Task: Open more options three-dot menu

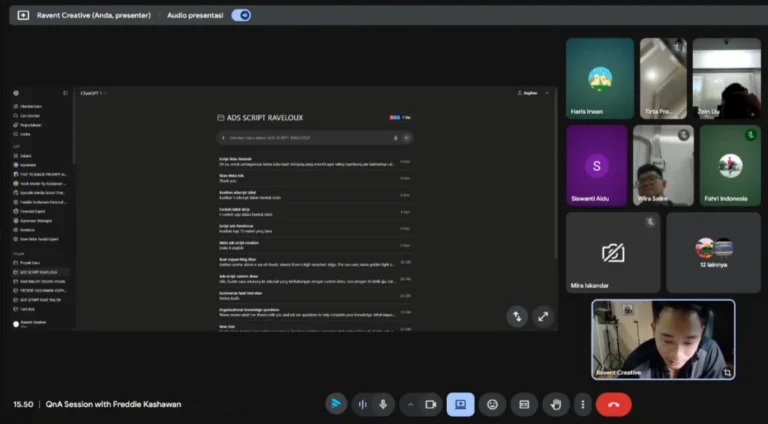Action: coord(583,404)
